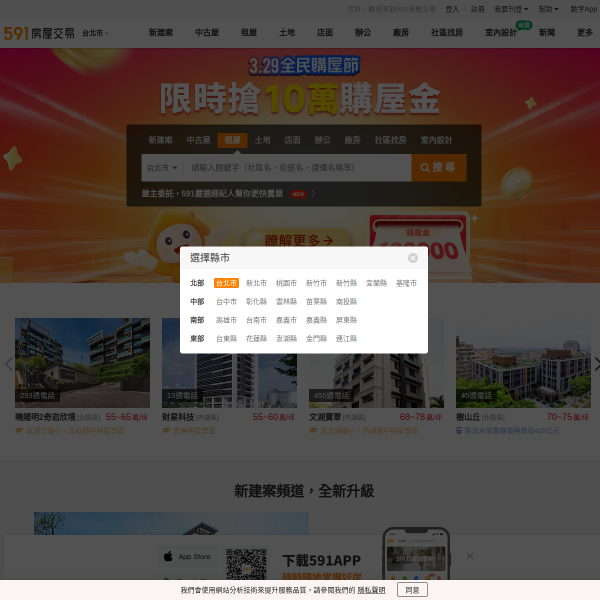This screenshot has height=600, width=600.
Task: Switch to 租屋 search tab
Action: click(x=232, y=140)
